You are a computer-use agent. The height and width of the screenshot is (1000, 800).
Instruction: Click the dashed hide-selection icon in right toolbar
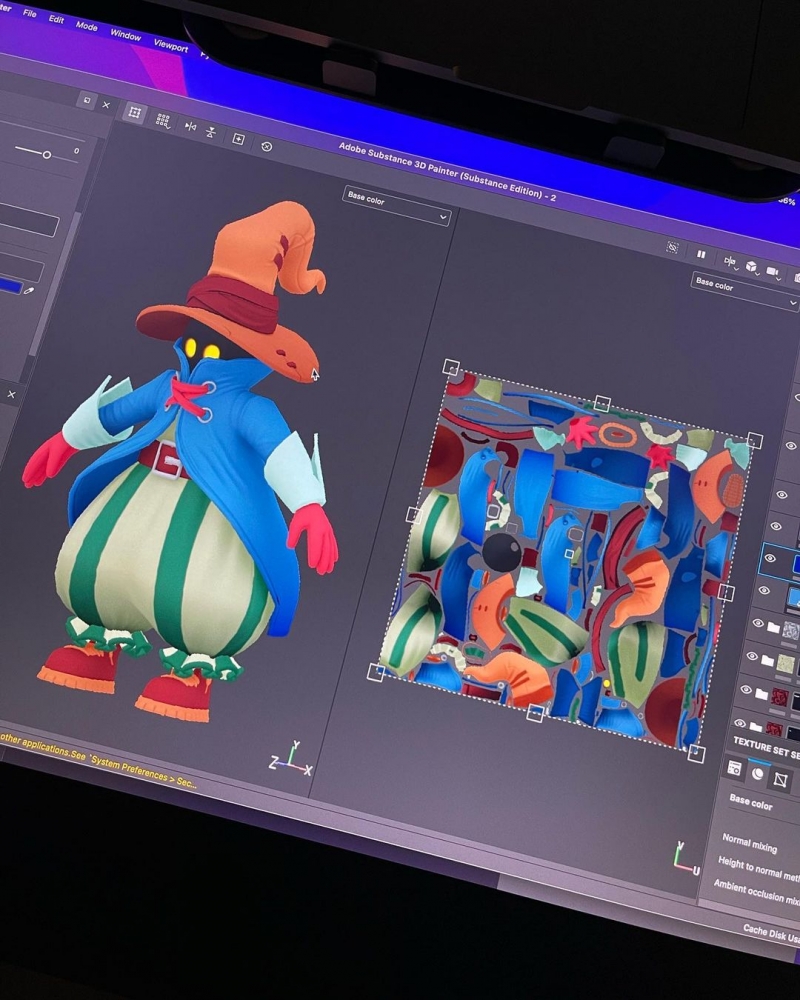click(672, 247)
